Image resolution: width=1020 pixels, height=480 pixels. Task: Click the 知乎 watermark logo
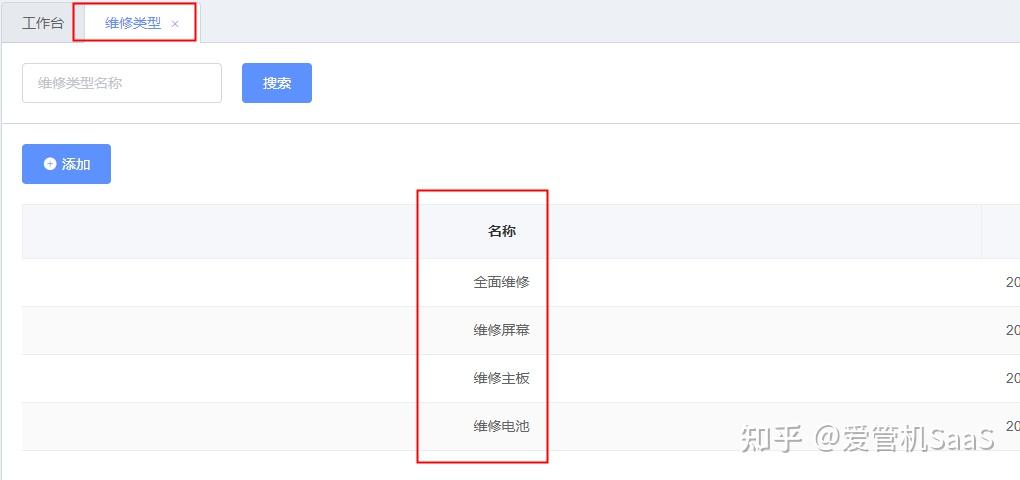tap(770, 438)
